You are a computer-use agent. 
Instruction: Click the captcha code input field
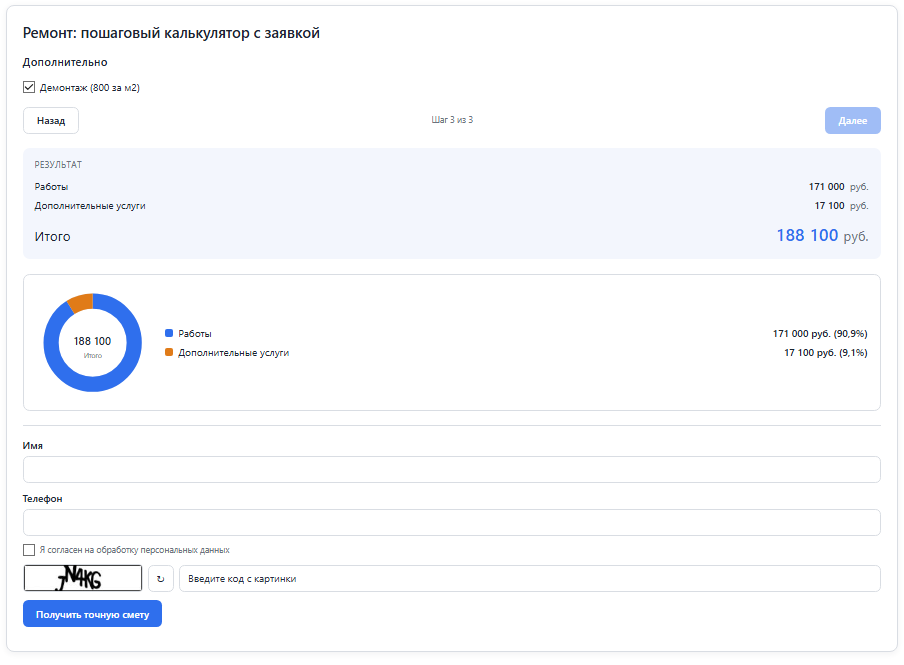pos(529,578)
